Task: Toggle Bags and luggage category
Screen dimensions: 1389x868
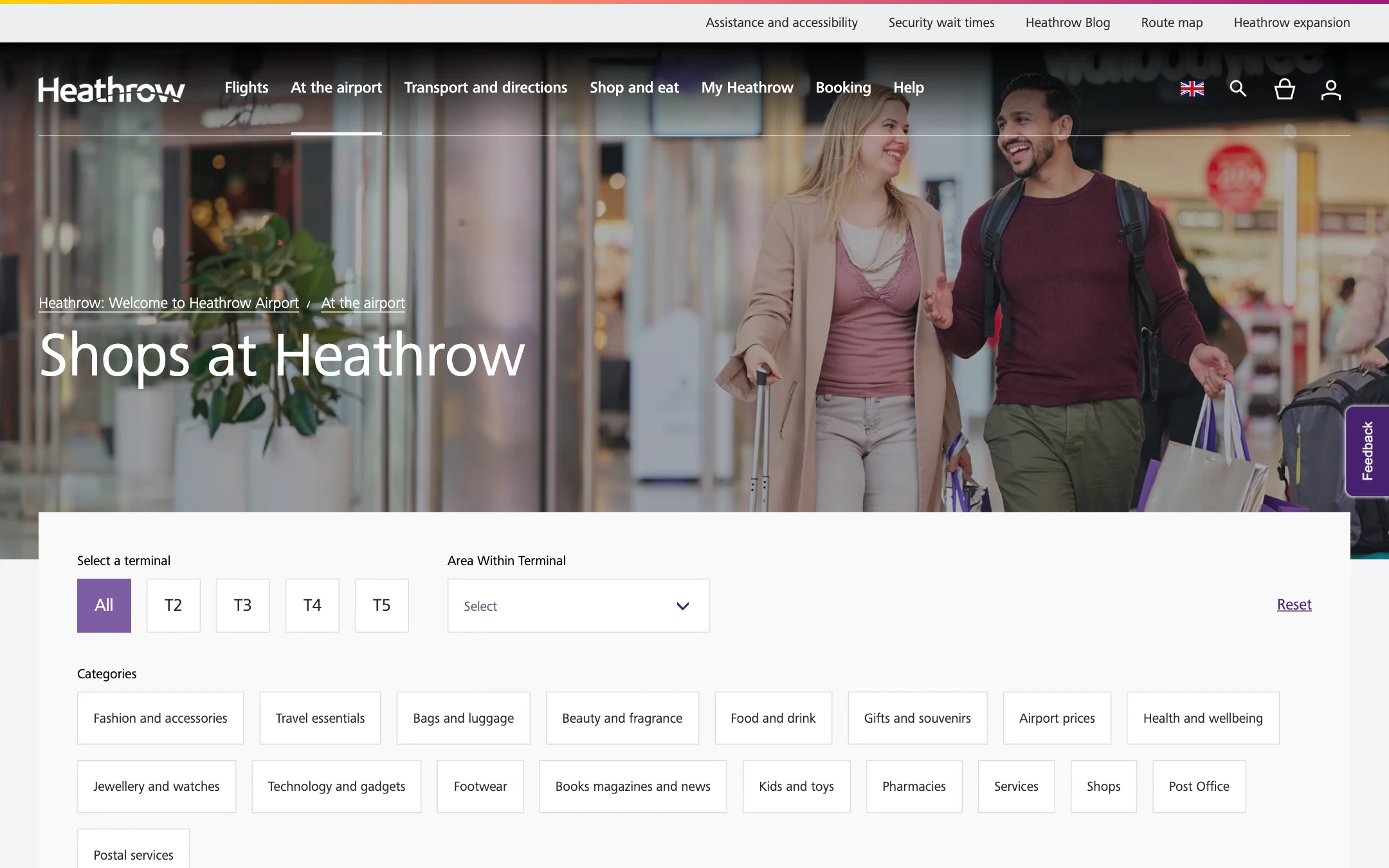Action: click(x=464, y=718)
